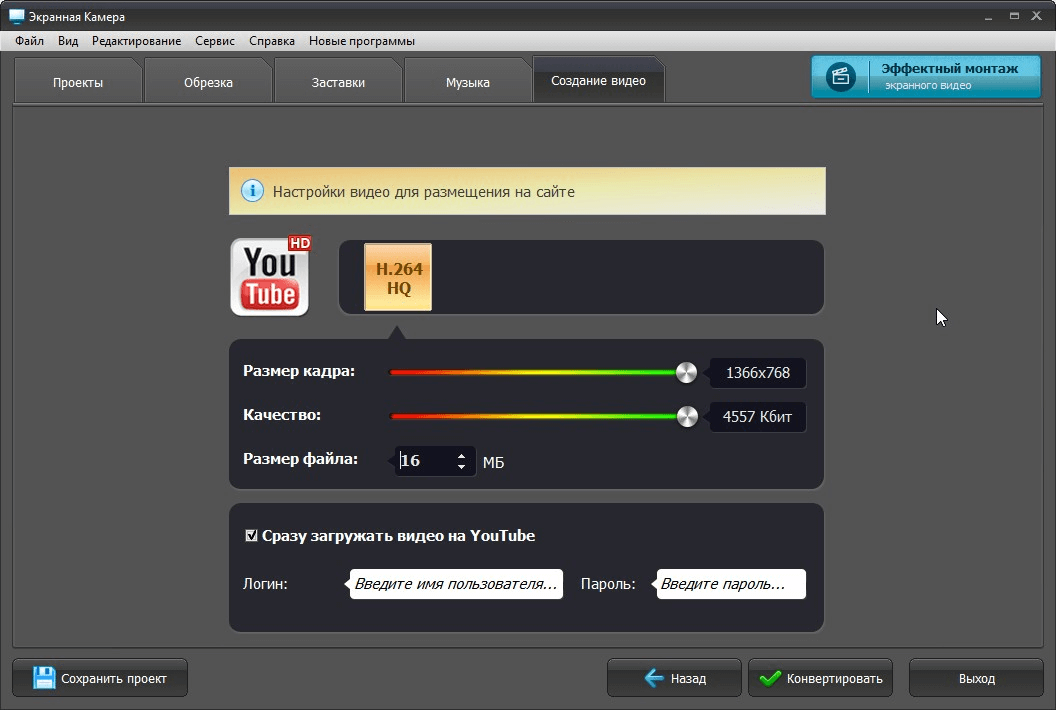Click Сохранить проект button

[100, 678]
